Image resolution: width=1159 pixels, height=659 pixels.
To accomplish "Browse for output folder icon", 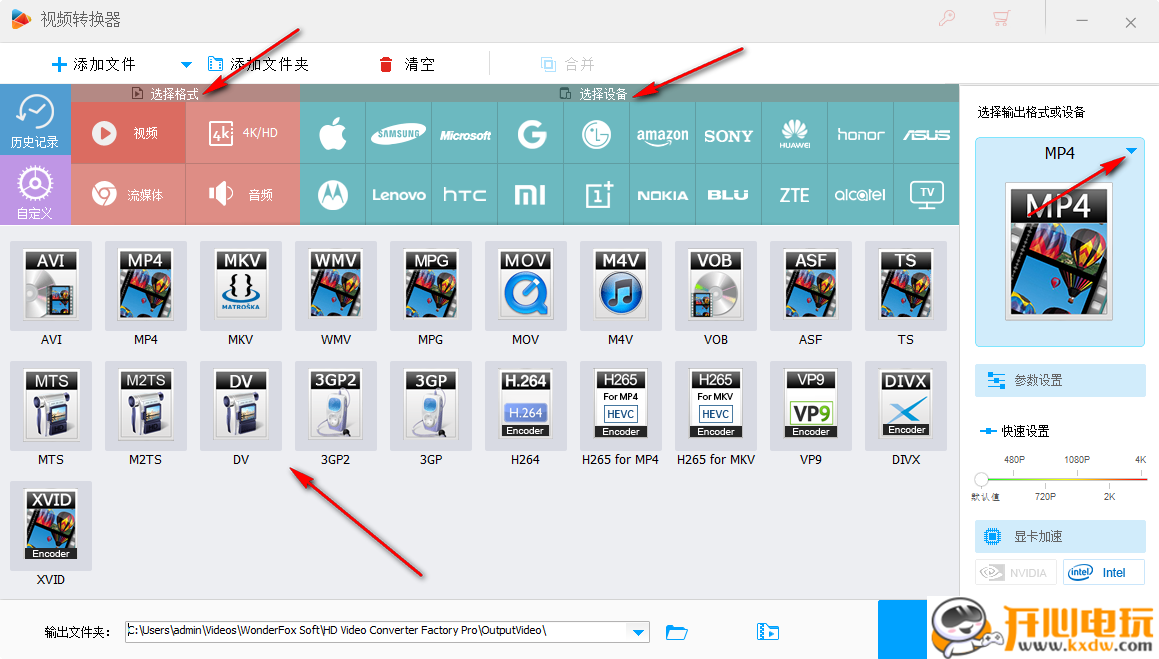I will pos(676,632).
